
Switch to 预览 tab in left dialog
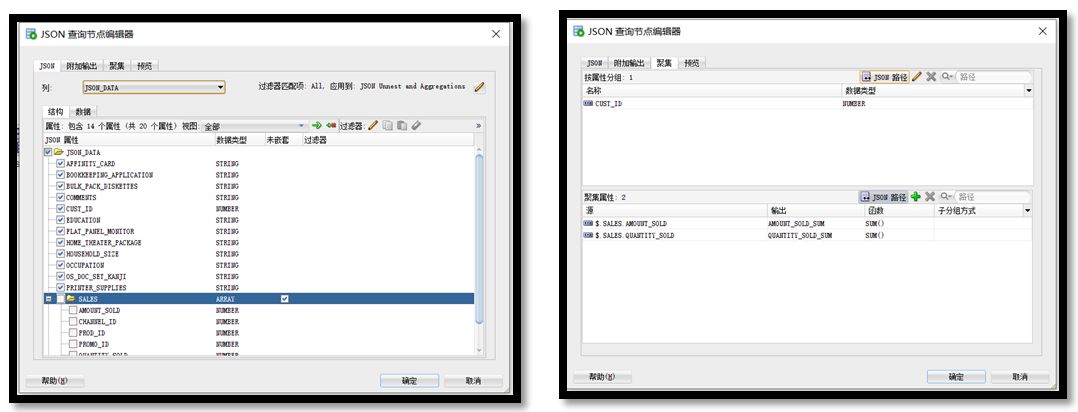point(144,66)
